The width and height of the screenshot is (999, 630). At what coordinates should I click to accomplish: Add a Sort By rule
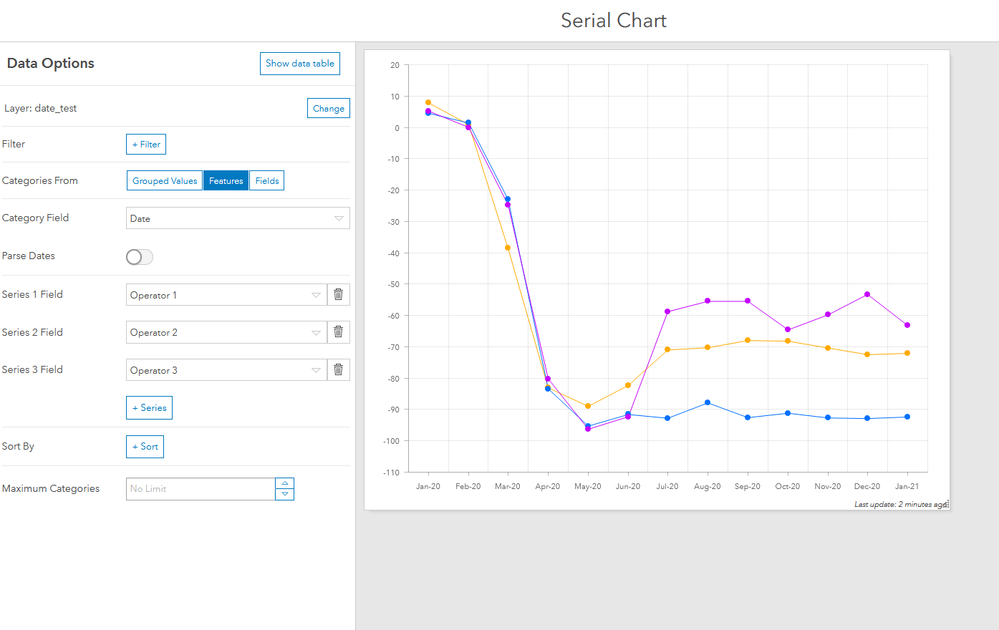coord(145,447)
